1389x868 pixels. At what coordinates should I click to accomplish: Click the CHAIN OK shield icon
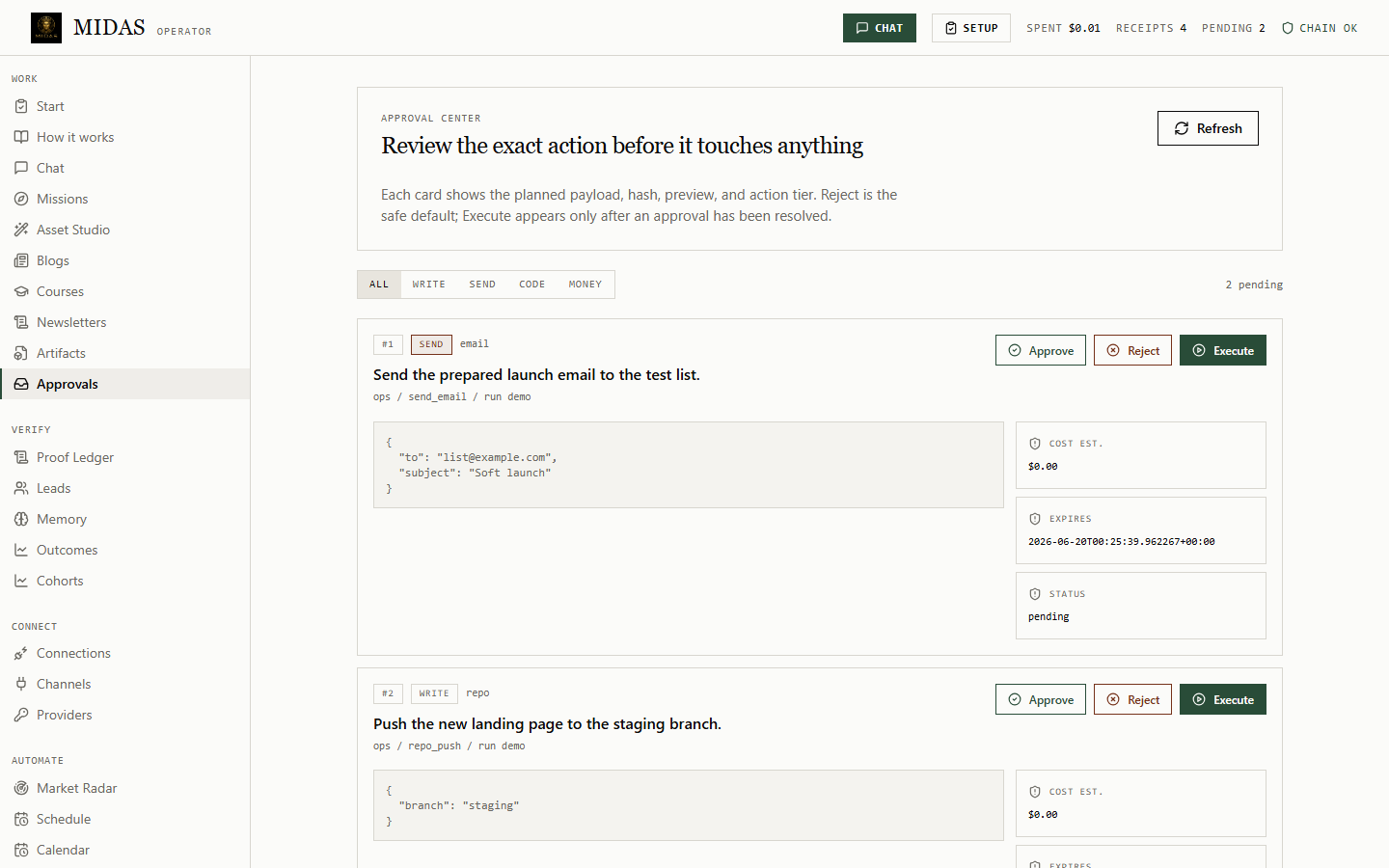(1288, 28)
